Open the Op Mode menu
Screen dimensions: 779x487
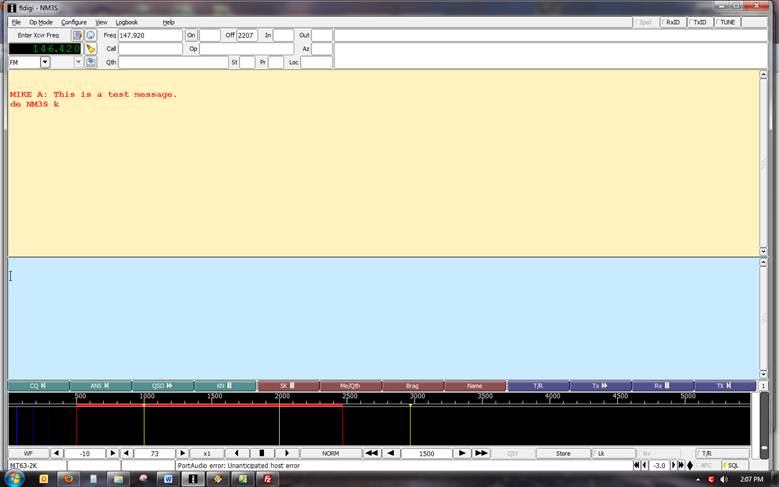(41, 22)
